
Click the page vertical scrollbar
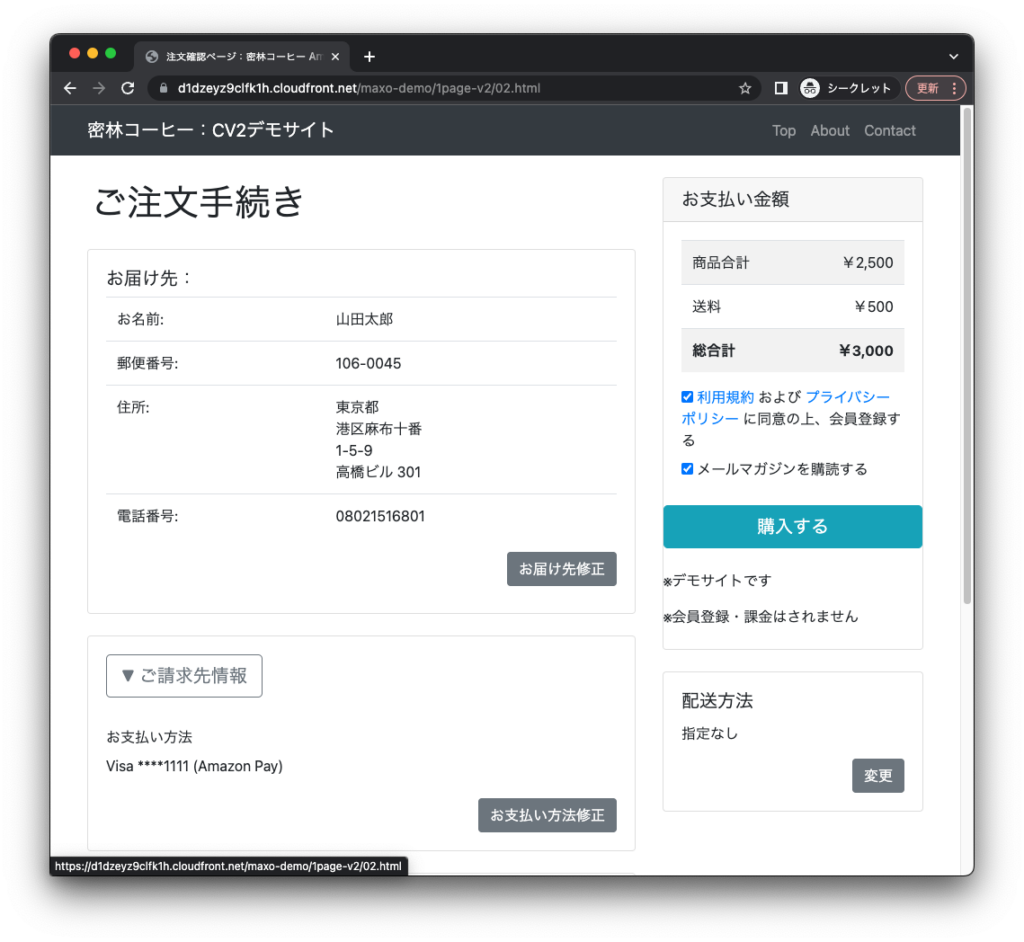pyautogui.click(x=967, y=400)
